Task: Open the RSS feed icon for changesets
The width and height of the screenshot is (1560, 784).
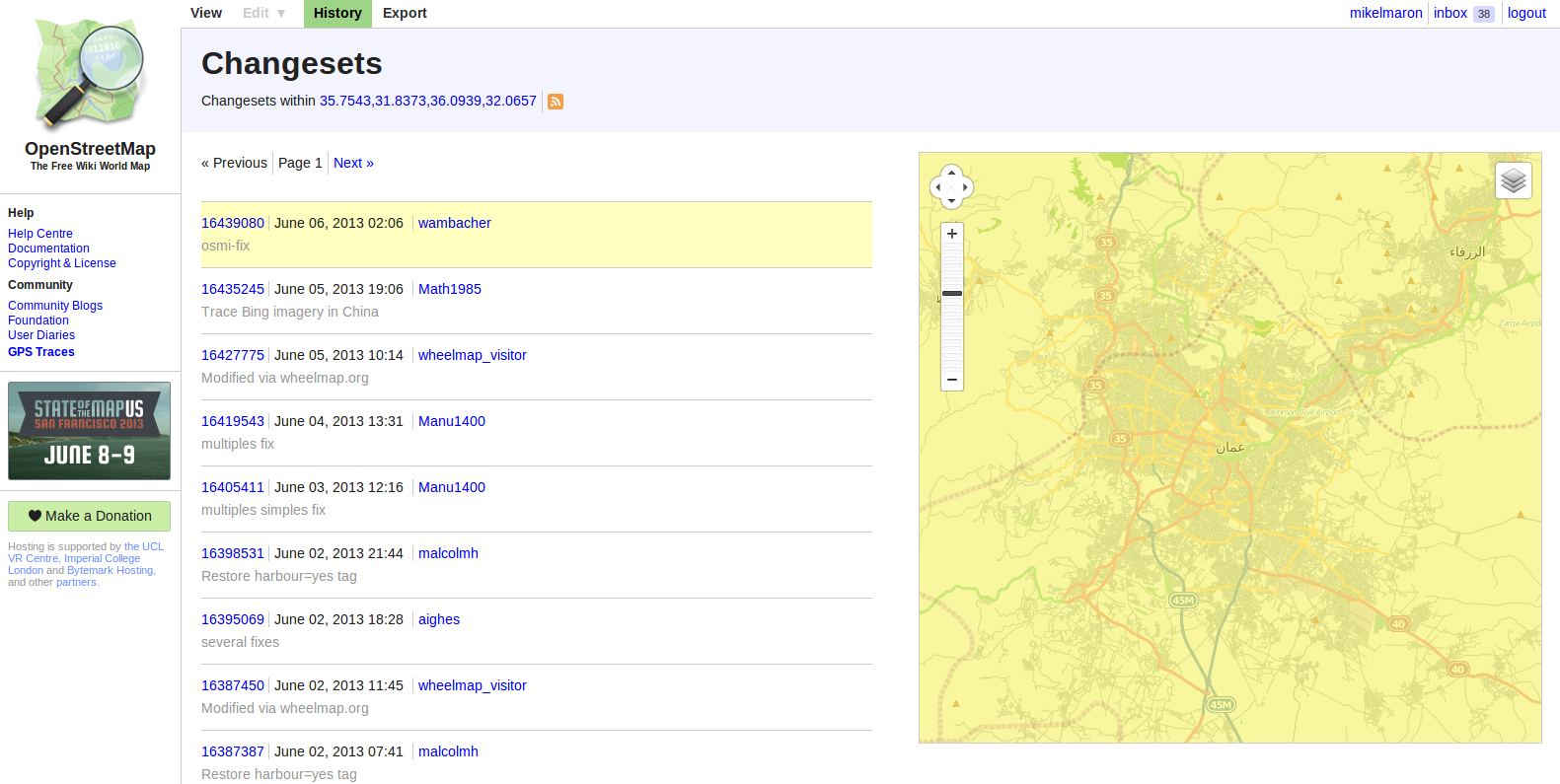Action: (x=556, y=102)
